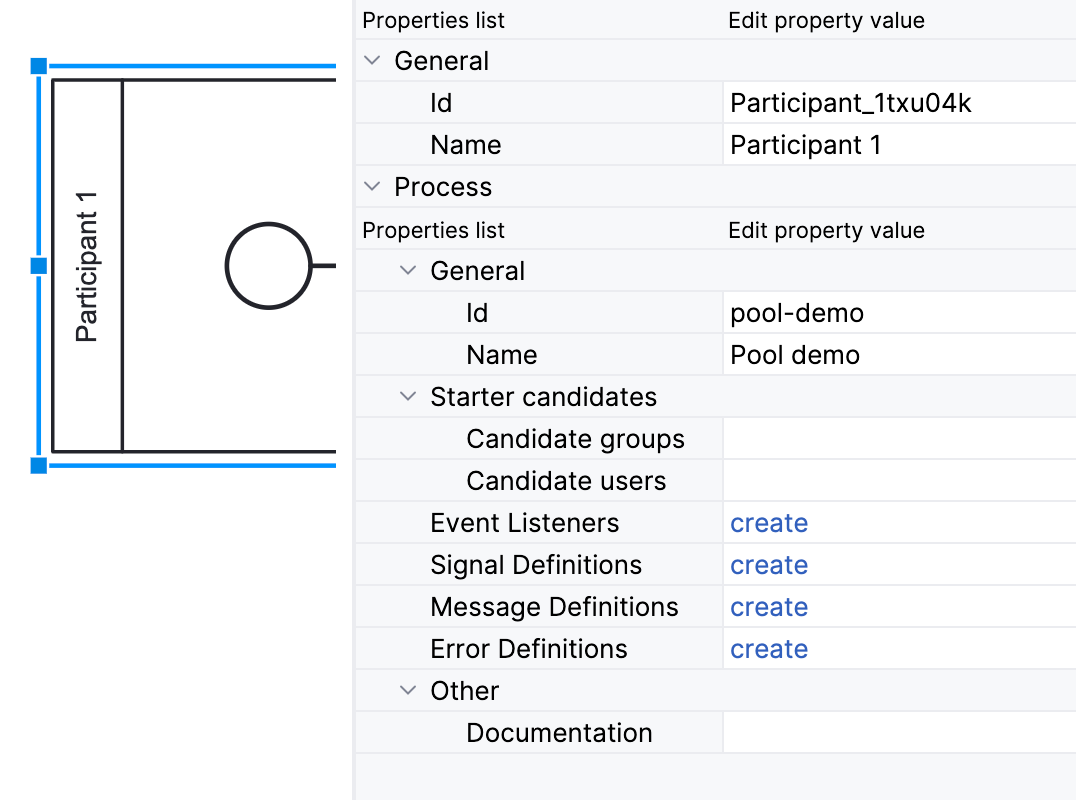Click create link for Event Listeners

click(768, 523)
